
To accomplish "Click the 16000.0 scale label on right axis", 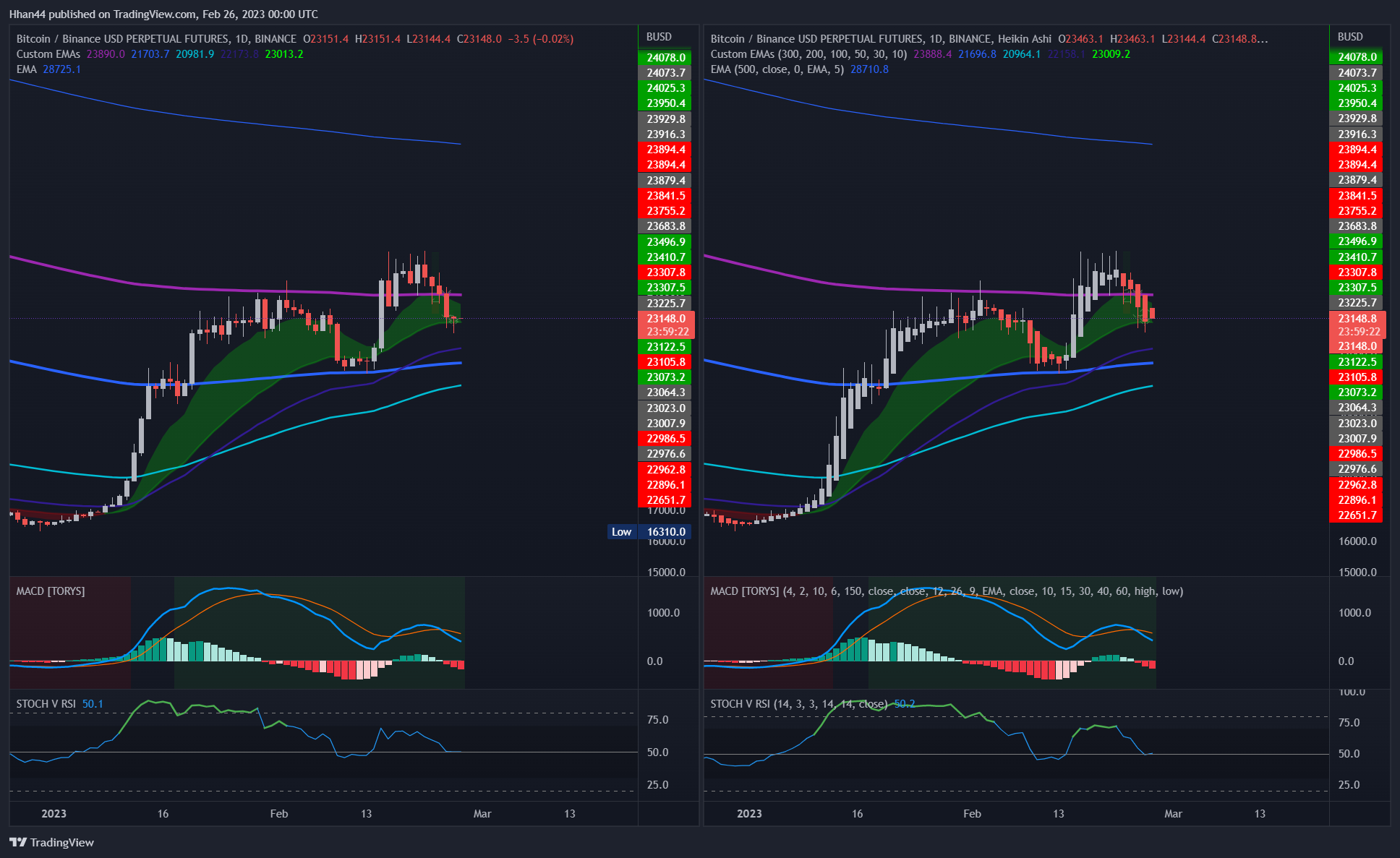I will pos(1357,541).
